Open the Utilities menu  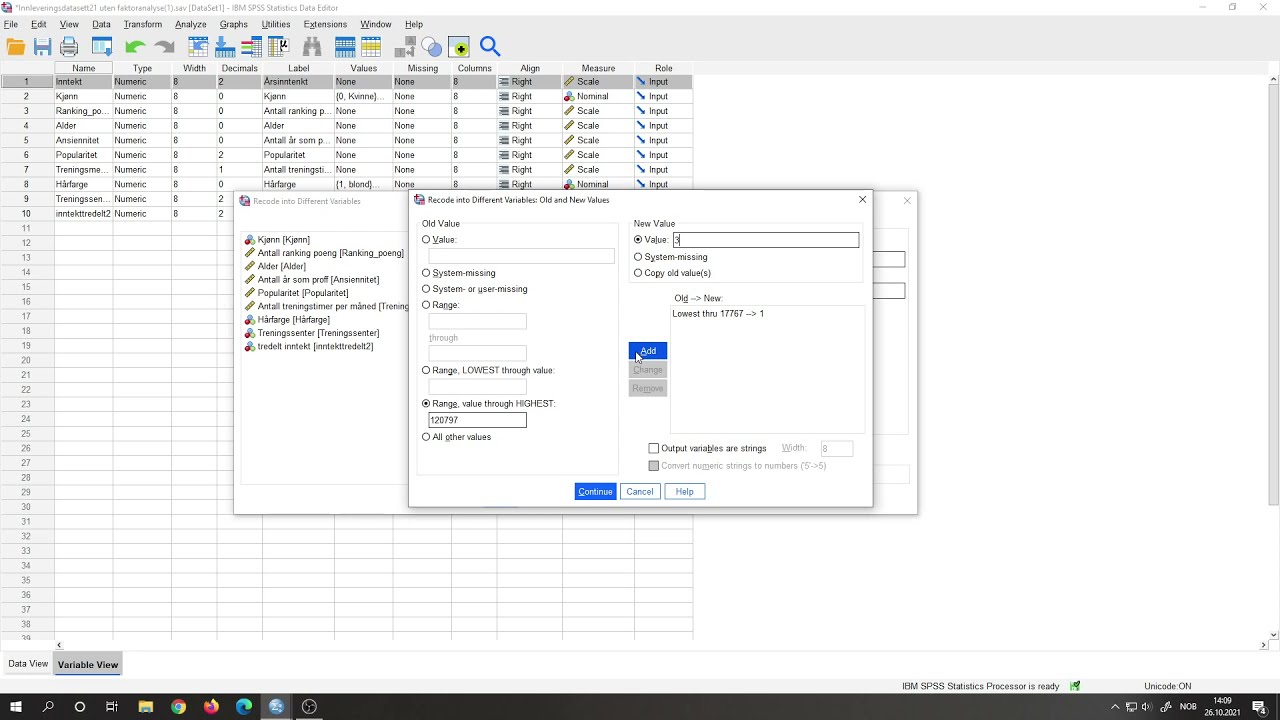click(276, 24)
